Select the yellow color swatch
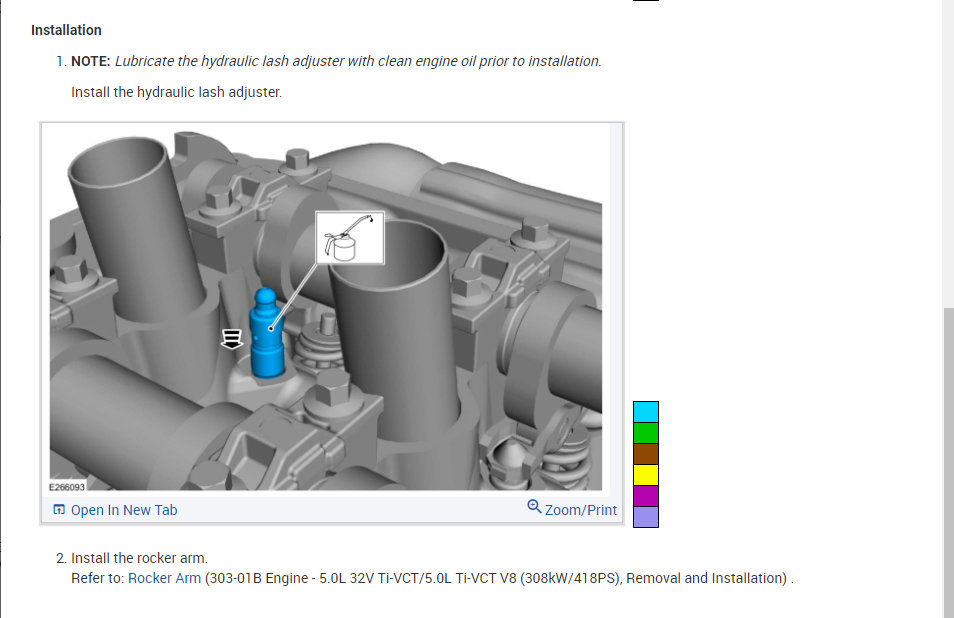This screenshot has width=954, height=618. click(646, 475)
